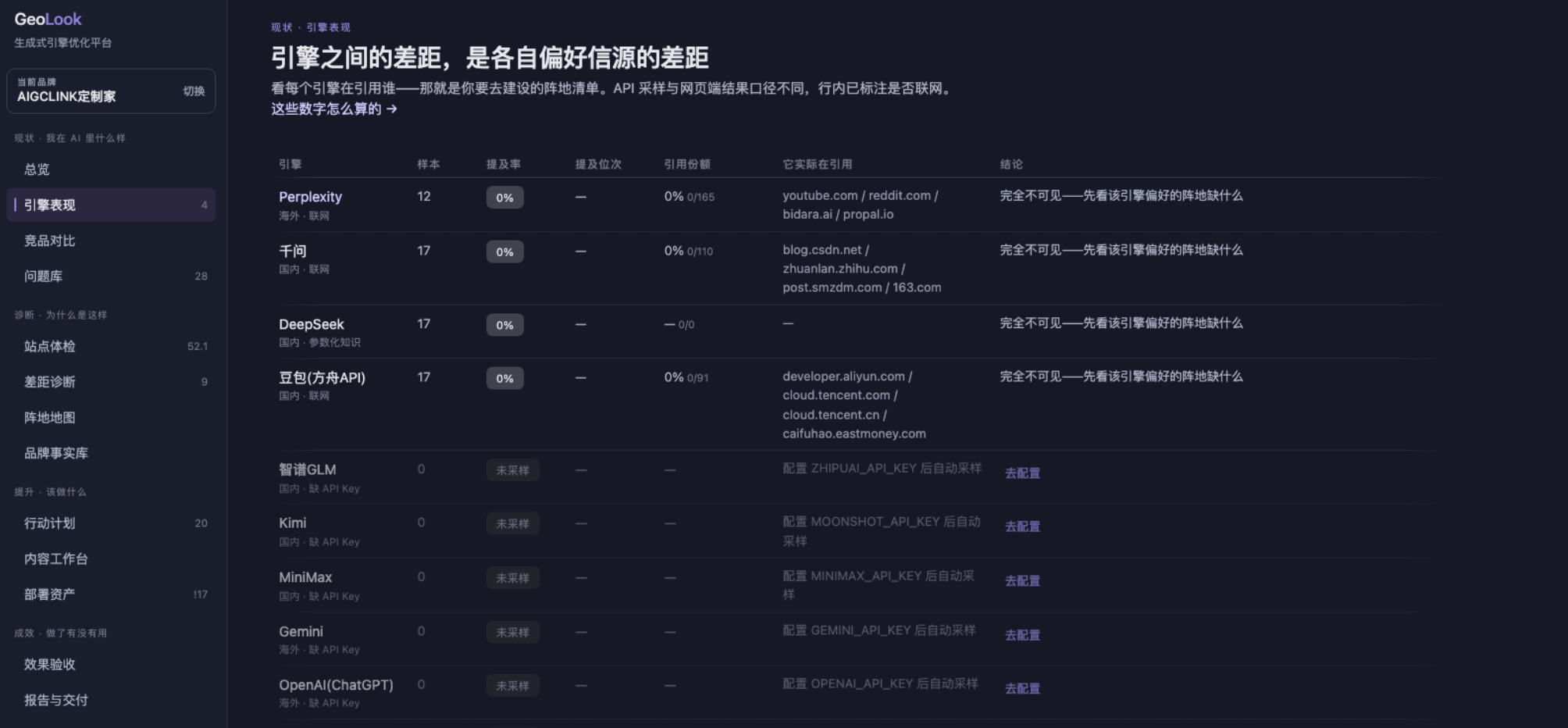Screen dimensions: 1568x728
Task: Click the Gemini engine name
Action: tap(301, 631)
